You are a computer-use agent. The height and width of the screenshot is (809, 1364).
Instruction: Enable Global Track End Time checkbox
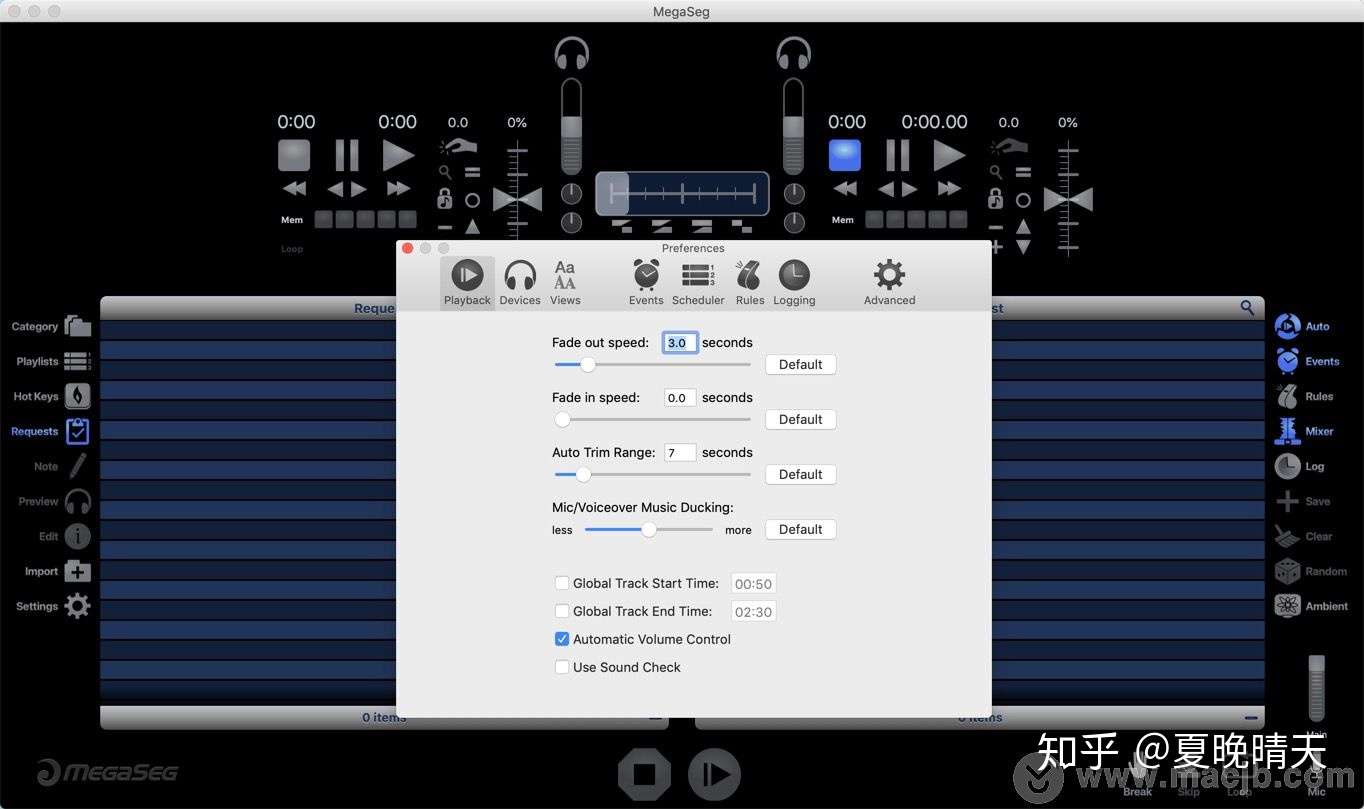click(562, 611)
